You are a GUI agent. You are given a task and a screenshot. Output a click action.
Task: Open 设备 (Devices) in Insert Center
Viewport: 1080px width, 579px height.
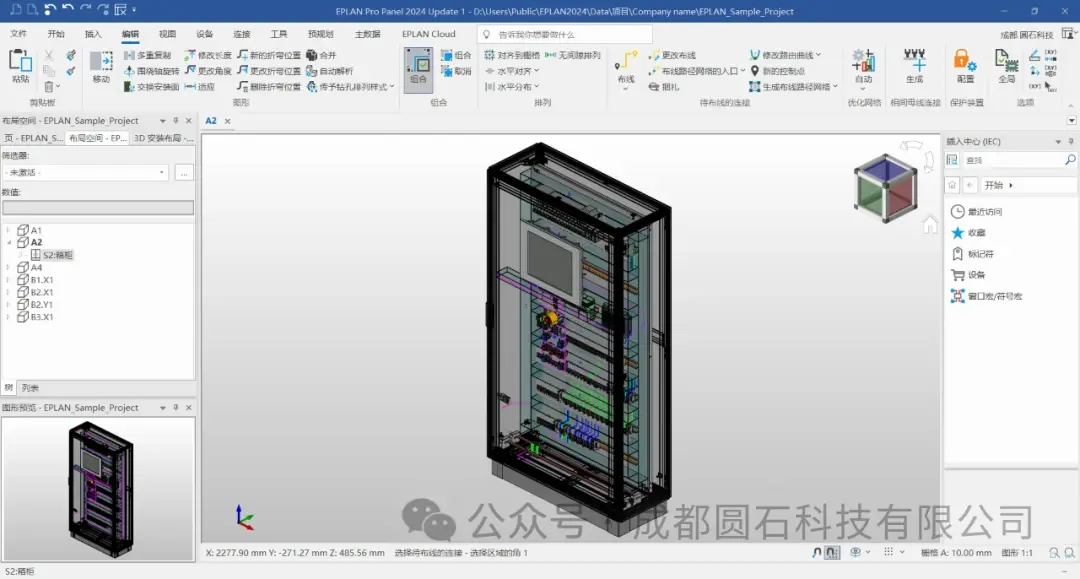click(968, 275)
